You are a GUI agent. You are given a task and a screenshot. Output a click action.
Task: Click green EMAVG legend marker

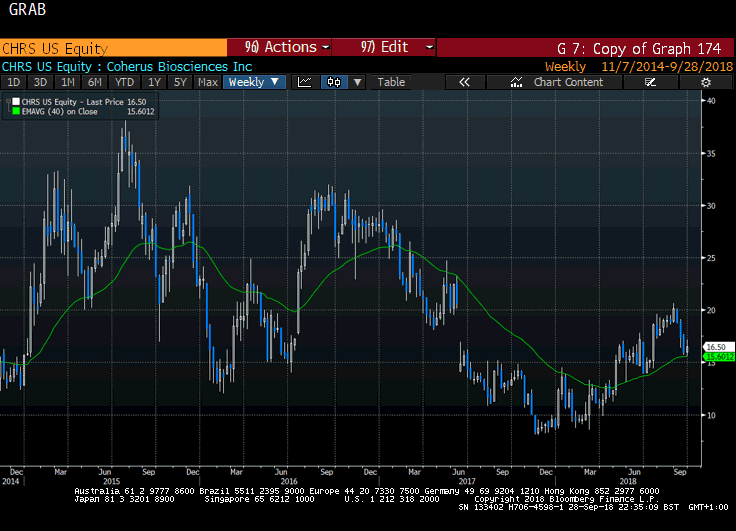[15, 112]
